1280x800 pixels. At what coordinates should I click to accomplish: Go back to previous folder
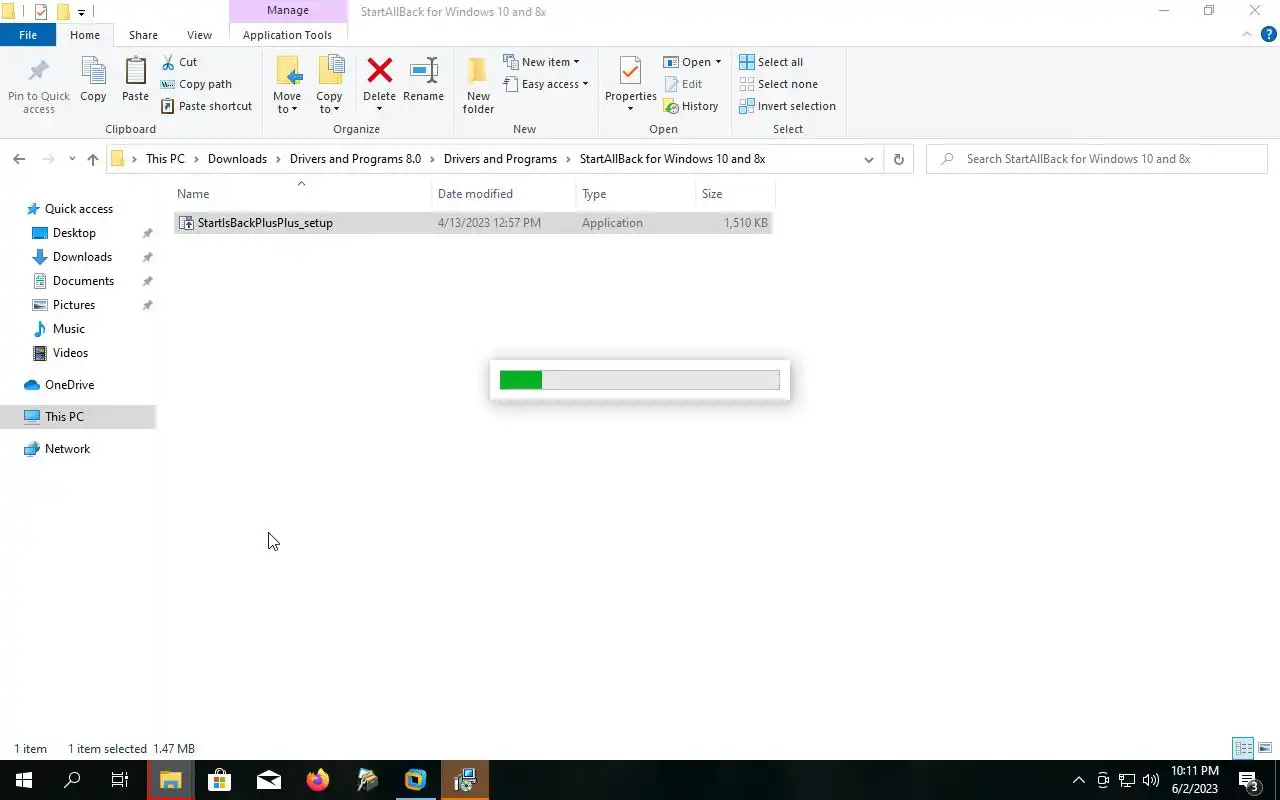coord(19,159)
